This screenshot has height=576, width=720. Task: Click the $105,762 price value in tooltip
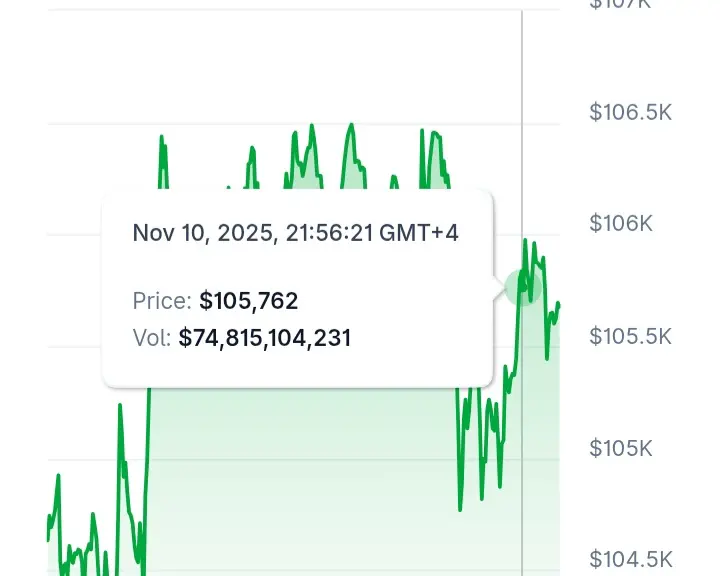[x=248, y=301]
